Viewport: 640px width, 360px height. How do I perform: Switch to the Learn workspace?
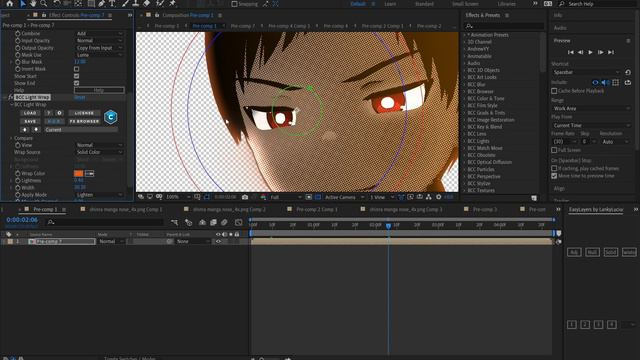pyautogui.click(x=390, y=4)
